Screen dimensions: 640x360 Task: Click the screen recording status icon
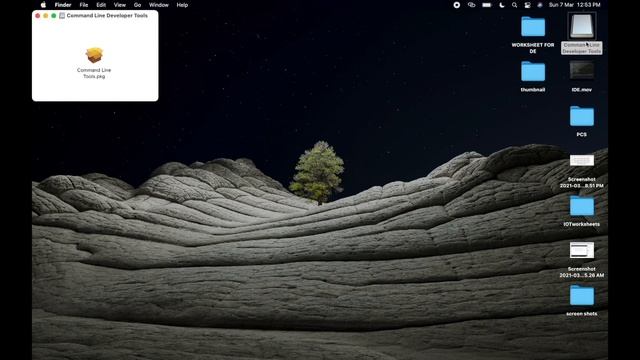pos(457,5)
